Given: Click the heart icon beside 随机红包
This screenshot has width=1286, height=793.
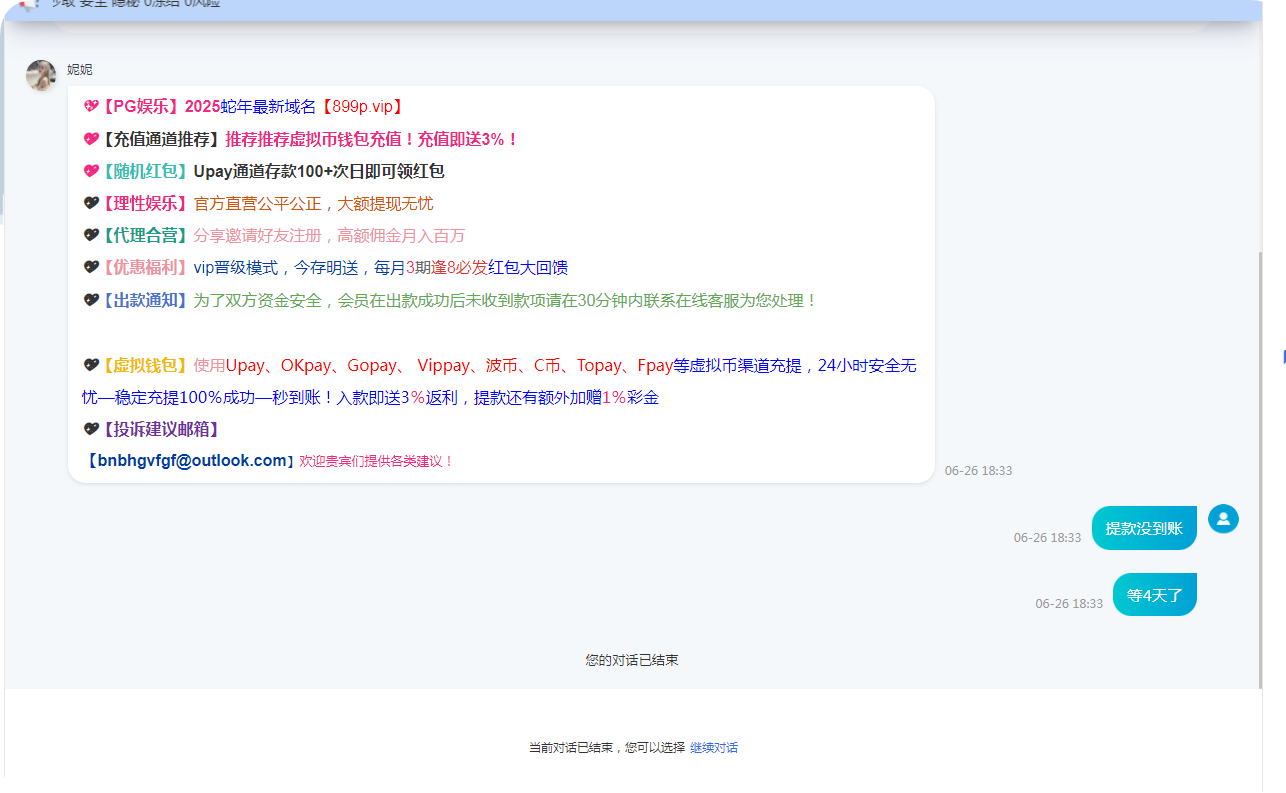Looking at the screenshot, I should (91, 172).
